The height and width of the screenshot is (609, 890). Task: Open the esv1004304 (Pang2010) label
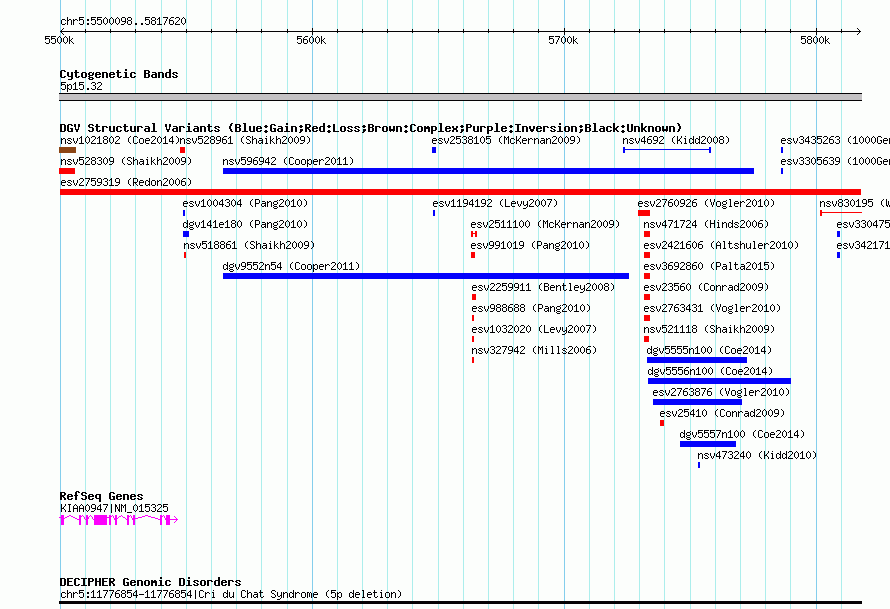[x=245, y=203]
